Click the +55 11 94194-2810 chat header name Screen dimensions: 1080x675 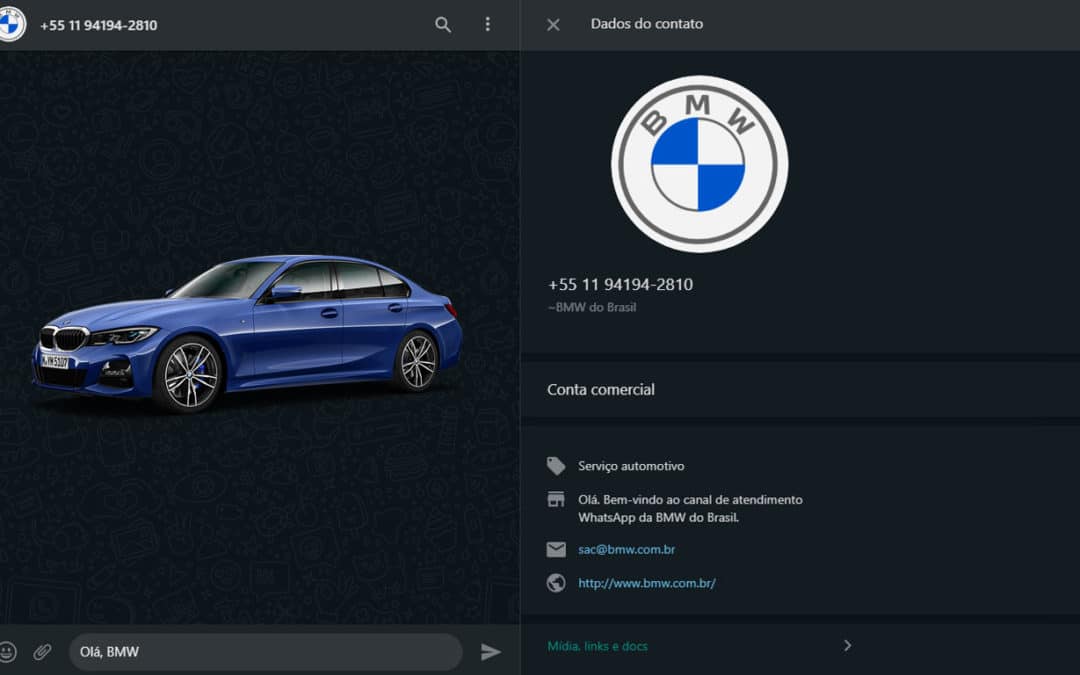[98, 25]
